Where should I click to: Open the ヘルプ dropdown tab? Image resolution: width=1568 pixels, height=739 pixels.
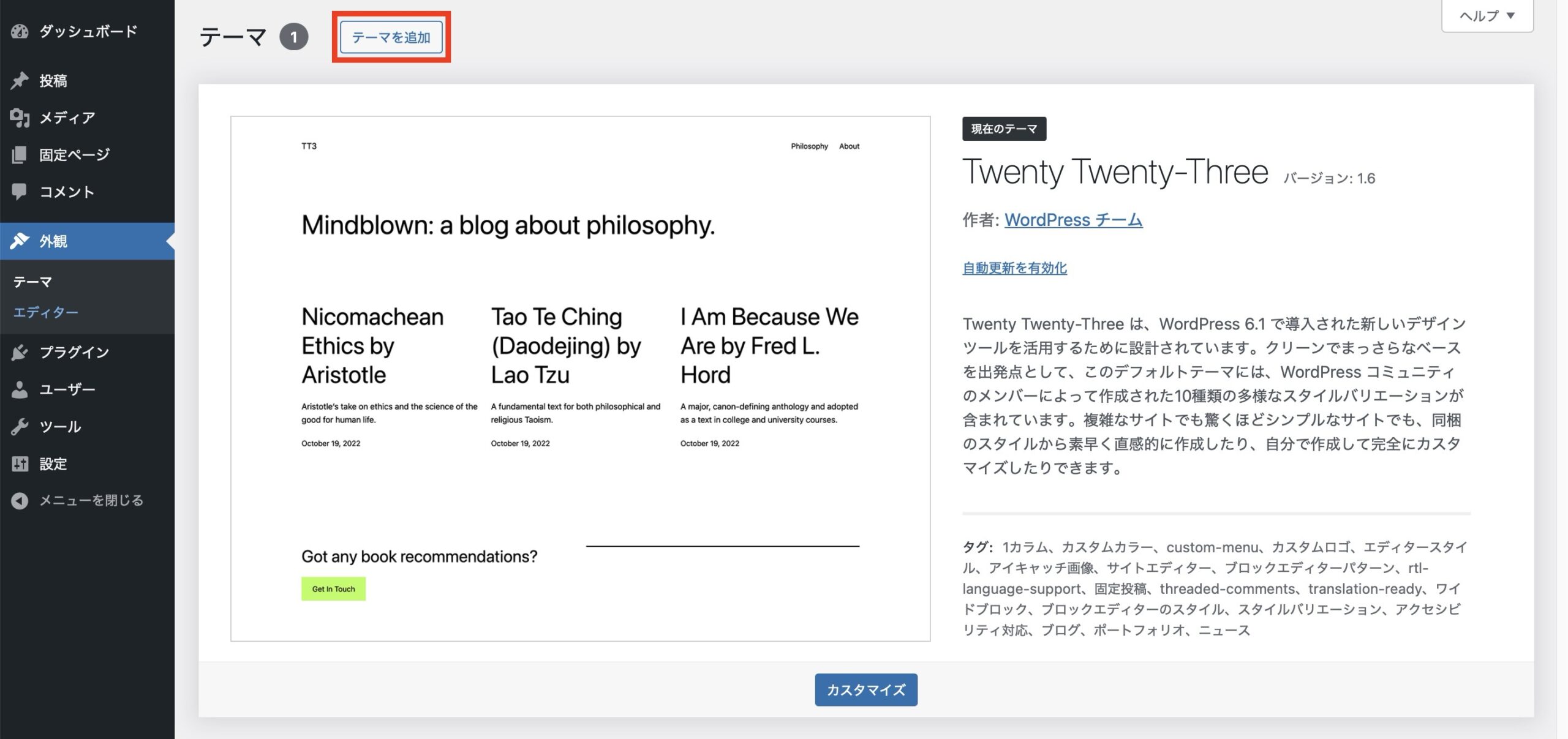click(x=1487, y=16)
